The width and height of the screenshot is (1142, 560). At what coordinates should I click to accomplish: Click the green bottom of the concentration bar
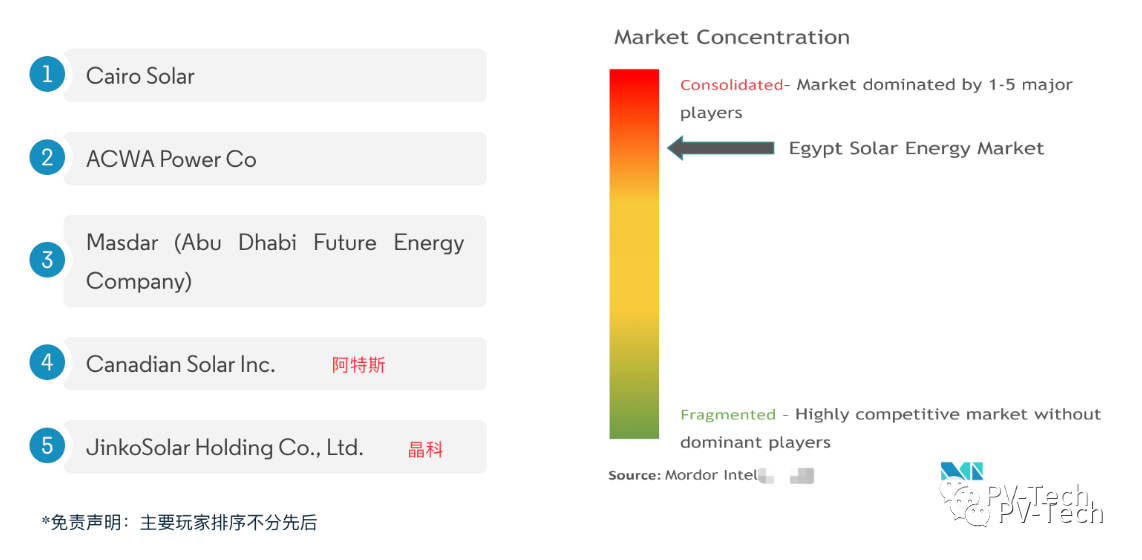(634, 423)
